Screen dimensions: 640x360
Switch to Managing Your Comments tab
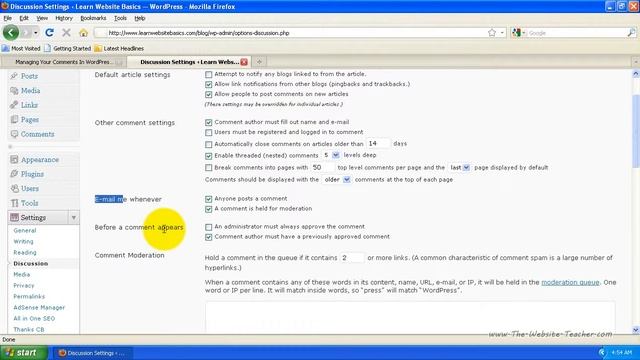point(63,62)
